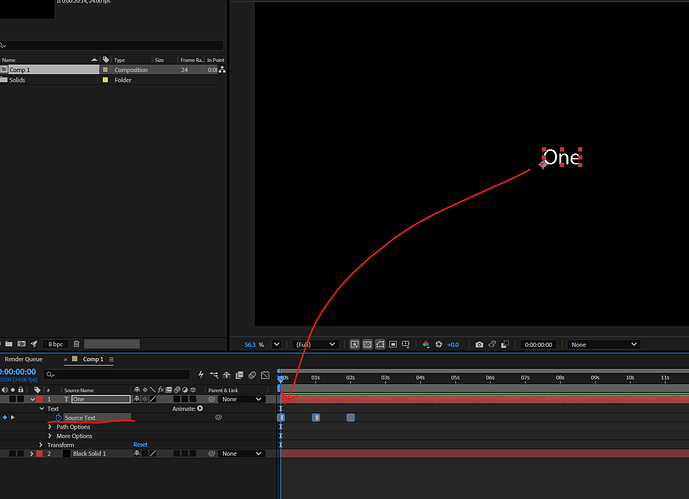Click the Source Text stopwatch icon
The image size is (689, 499).
pyautogui.click(x=58, y=417)
